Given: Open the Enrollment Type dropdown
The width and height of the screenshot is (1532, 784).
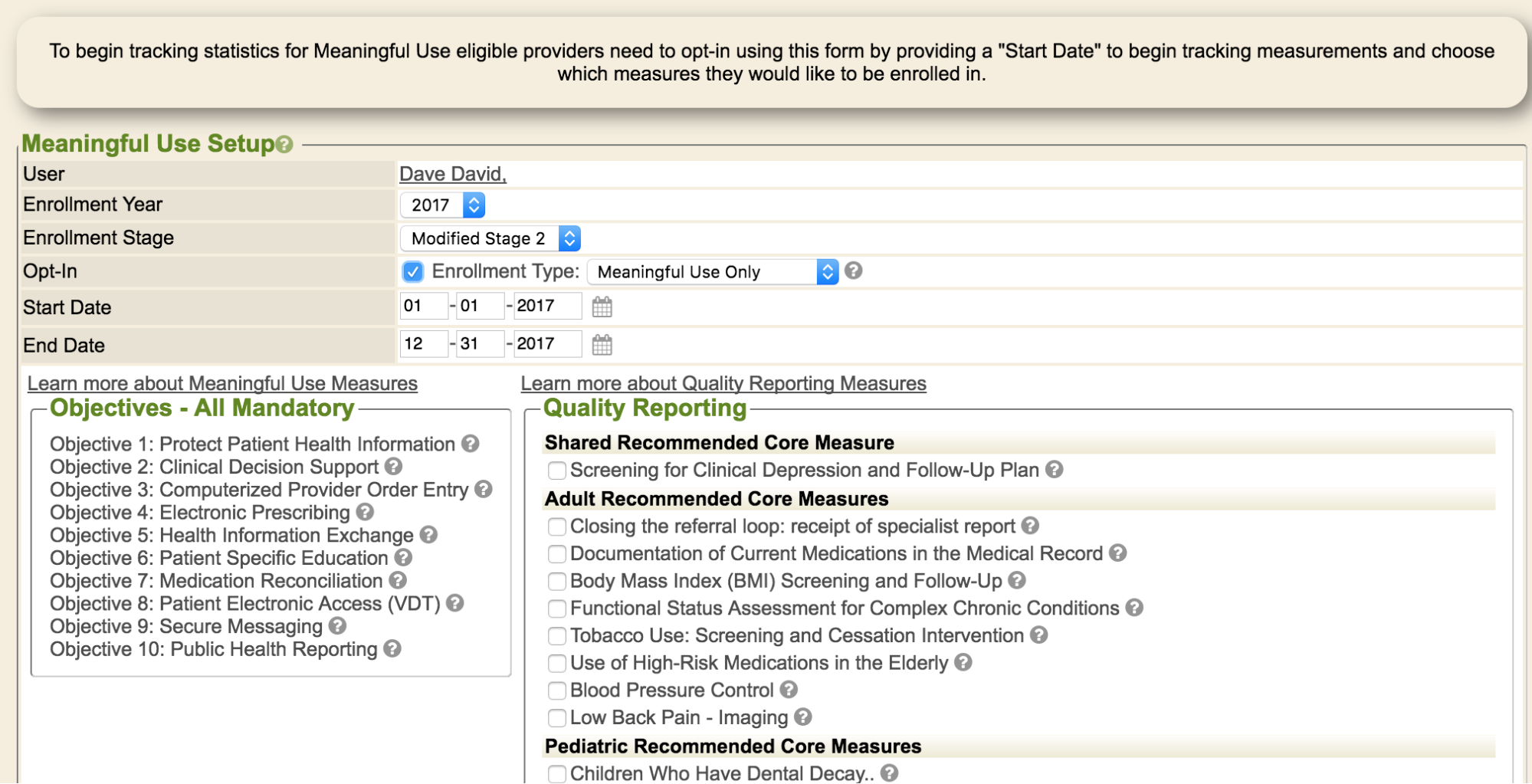Looking at the screenshot, I should (713, 272).
